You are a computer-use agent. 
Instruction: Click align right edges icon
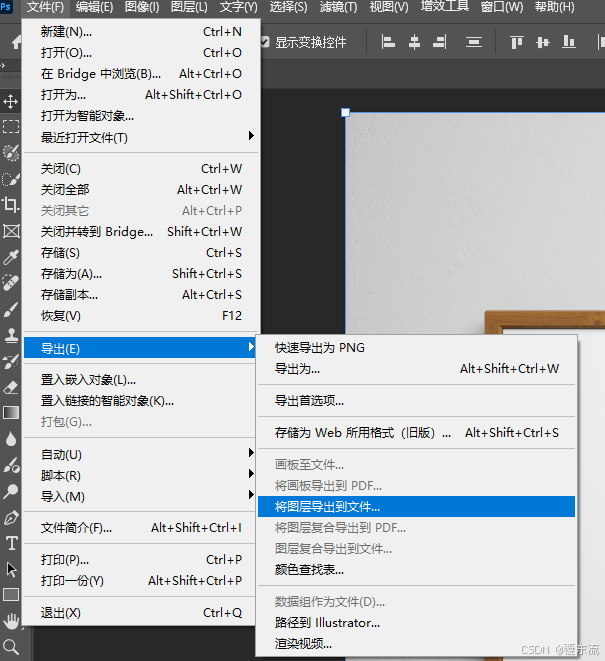point(440,42)
